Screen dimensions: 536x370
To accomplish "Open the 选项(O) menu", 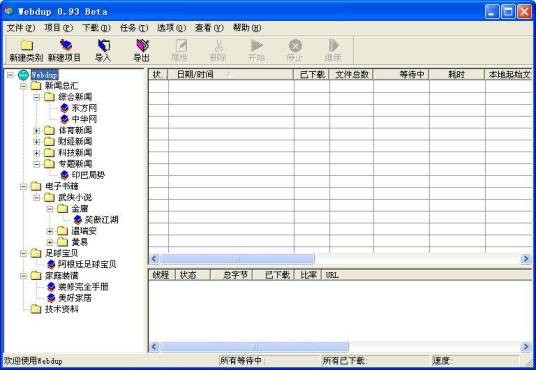I will [x=172, y=28].
